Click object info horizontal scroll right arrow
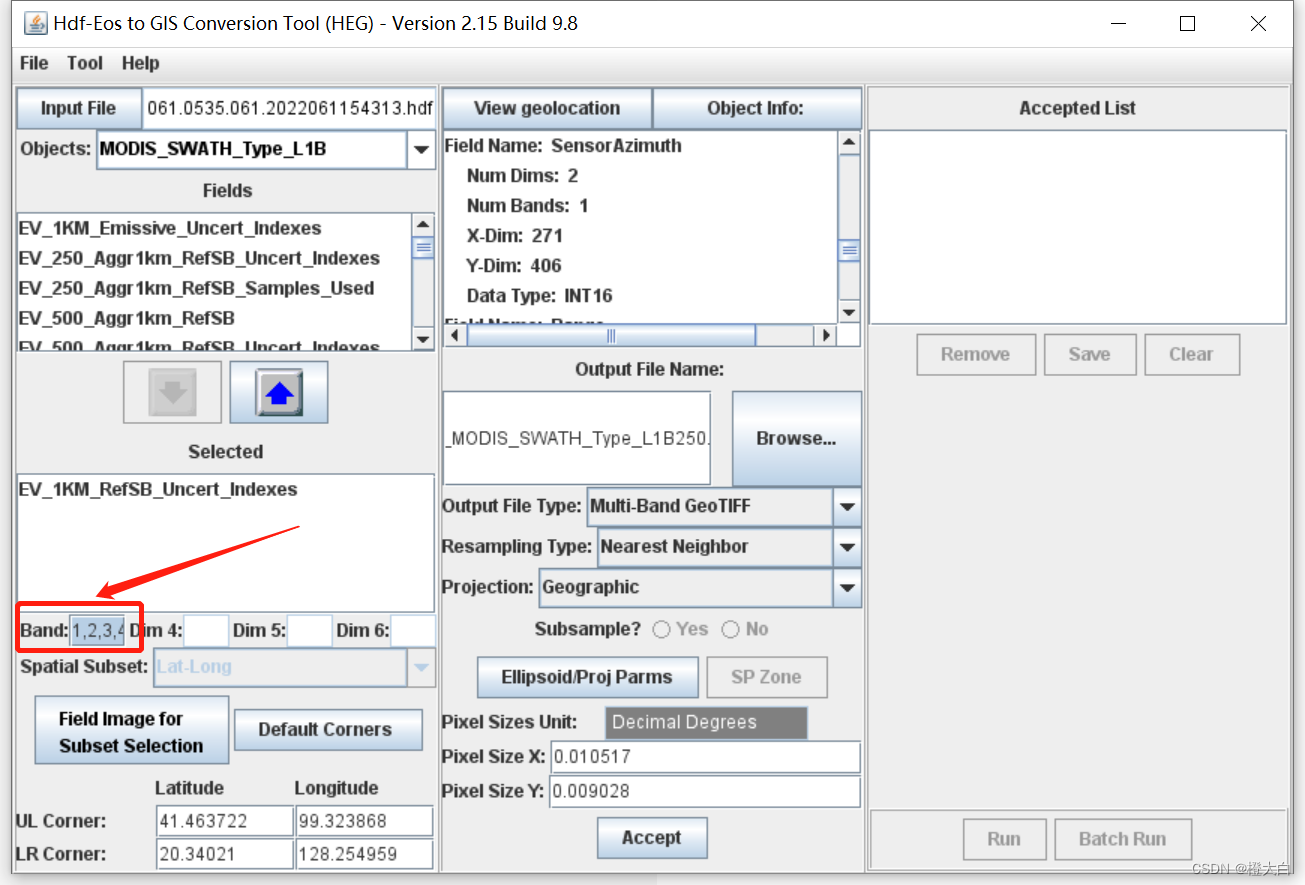 pyautogui.click(x=826, y=335)
